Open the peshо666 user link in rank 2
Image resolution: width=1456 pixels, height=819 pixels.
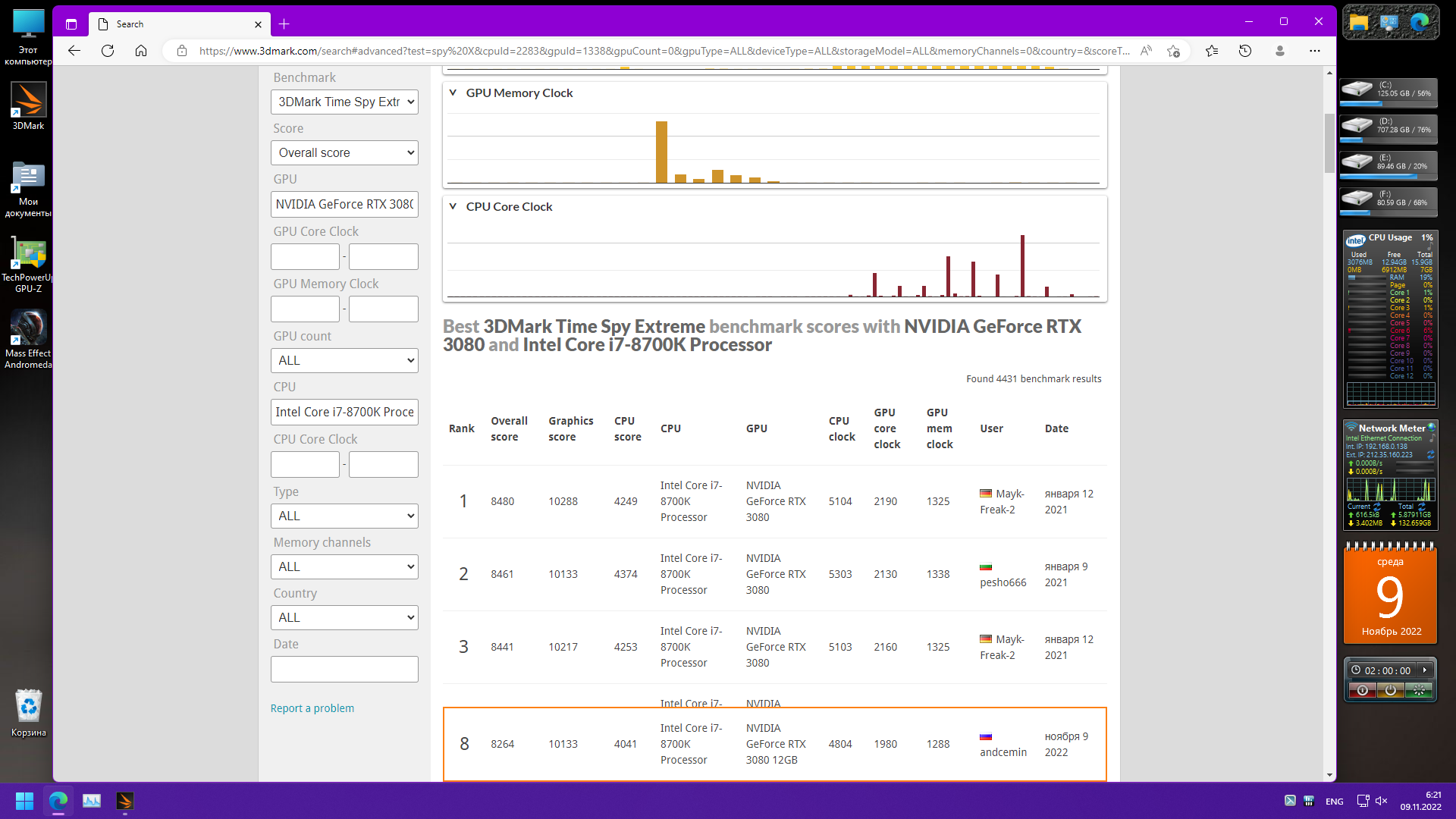(1003, 582)
